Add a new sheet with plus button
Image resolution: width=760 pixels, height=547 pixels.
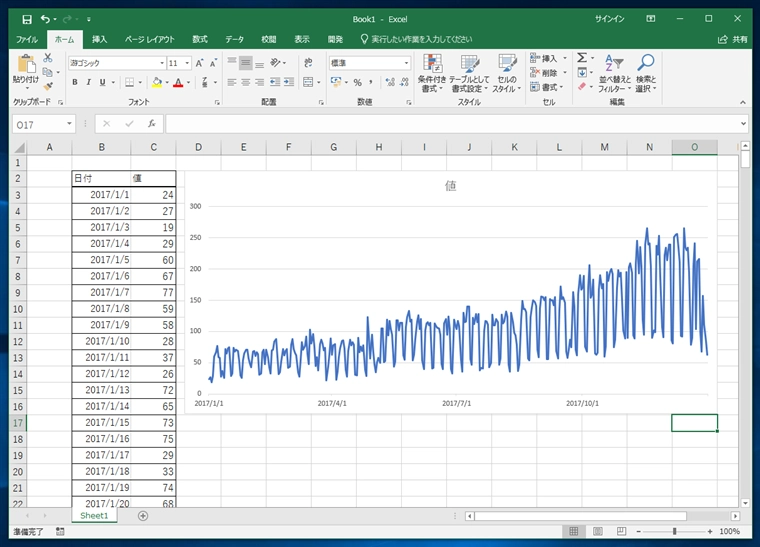pos(143,516)
